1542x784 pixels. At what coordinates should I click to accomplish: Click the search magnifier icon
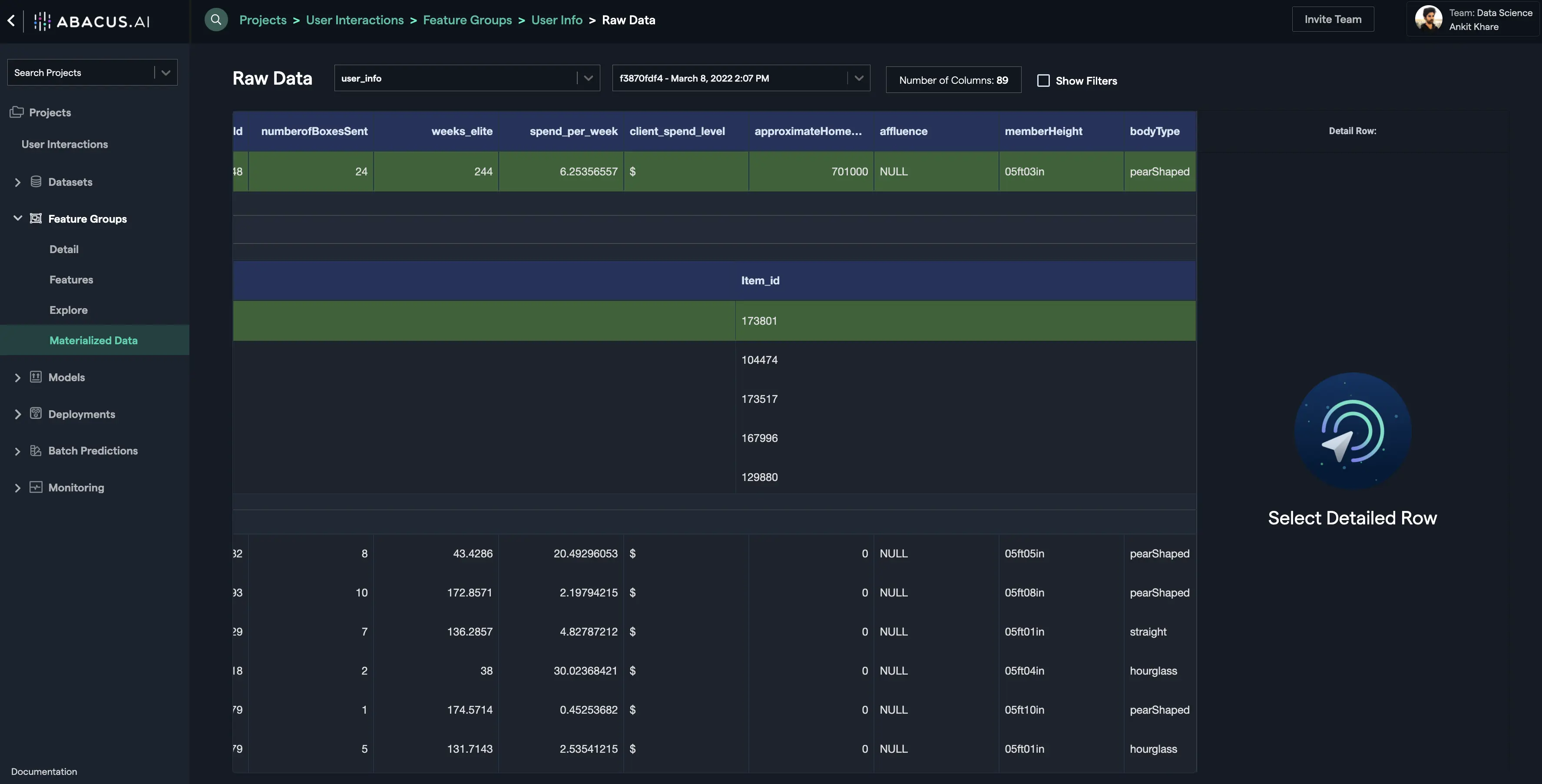coord(216,20)
